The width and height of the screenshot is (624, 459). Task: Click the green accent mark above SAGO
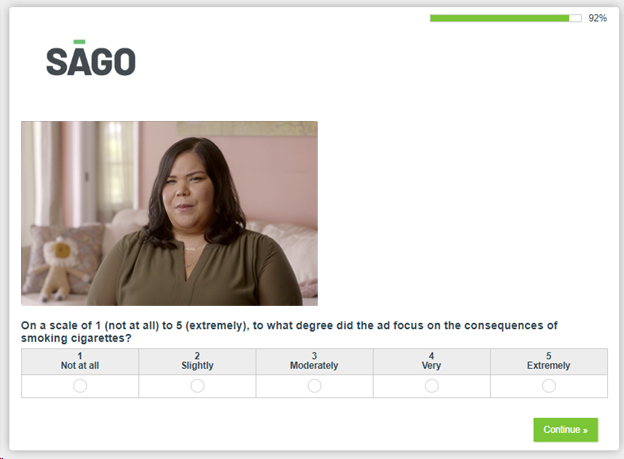coord(79,41)
